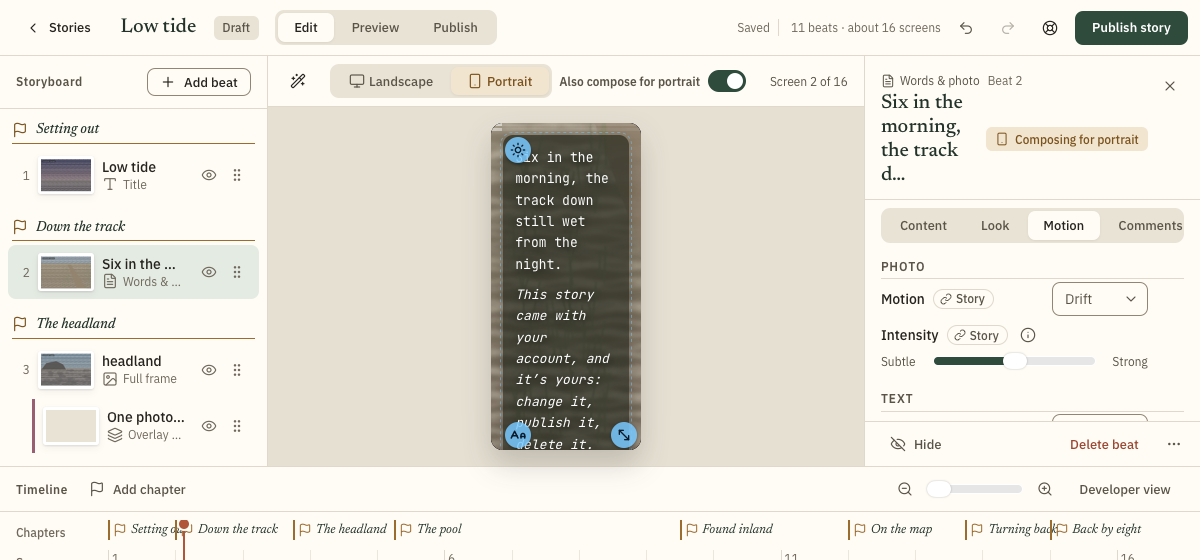Click Screen 2 of 16 indicator
The height and width of the screenshot is (560, 1200).
tap(808, 81)
